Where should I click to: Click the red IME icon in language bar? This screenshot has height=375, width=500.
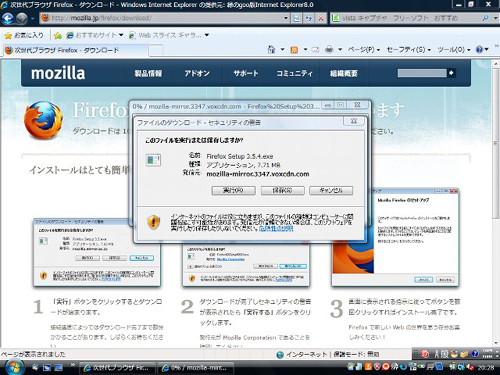point(424,354)
